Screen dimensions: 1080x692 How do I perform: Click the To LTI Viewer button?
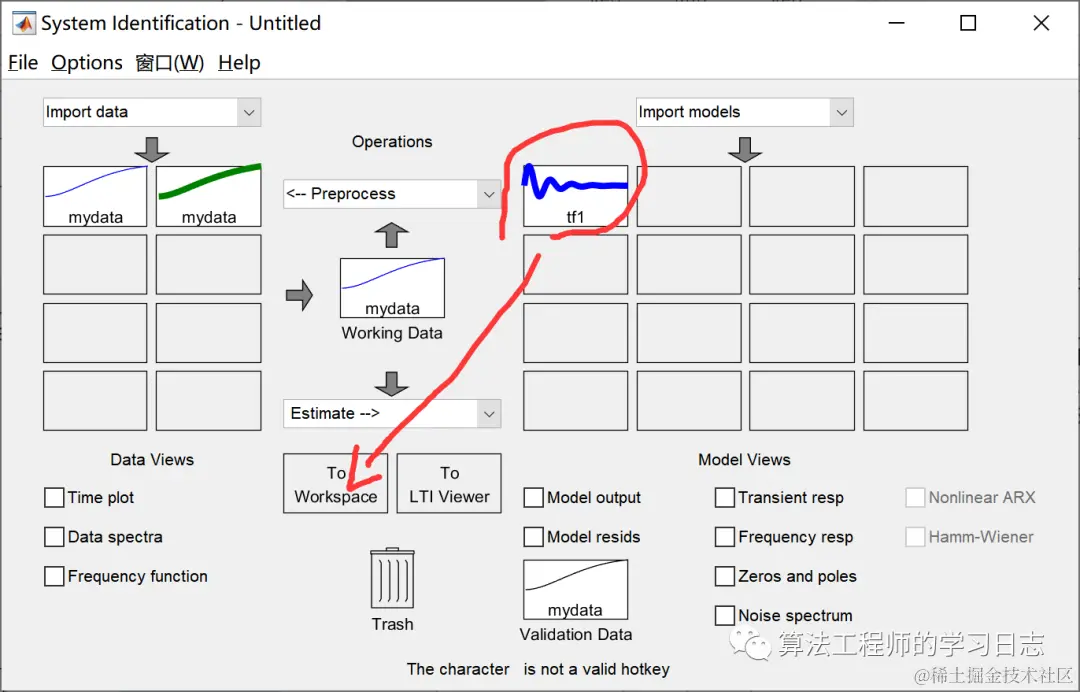(449, 483)
